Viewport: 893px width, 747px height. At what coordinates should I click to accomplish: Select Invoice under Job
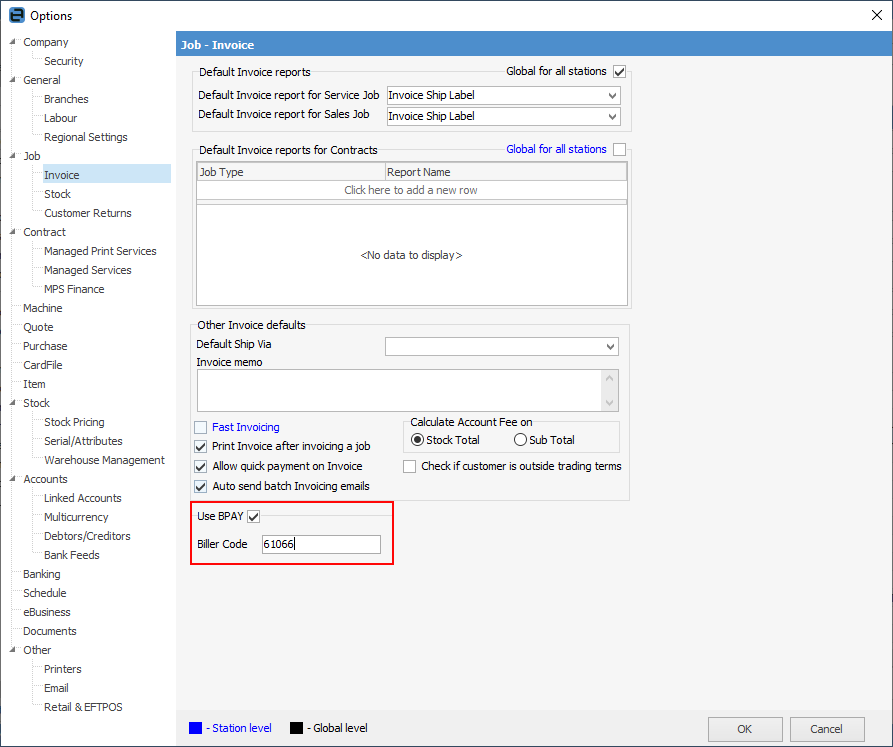(62, 175)
